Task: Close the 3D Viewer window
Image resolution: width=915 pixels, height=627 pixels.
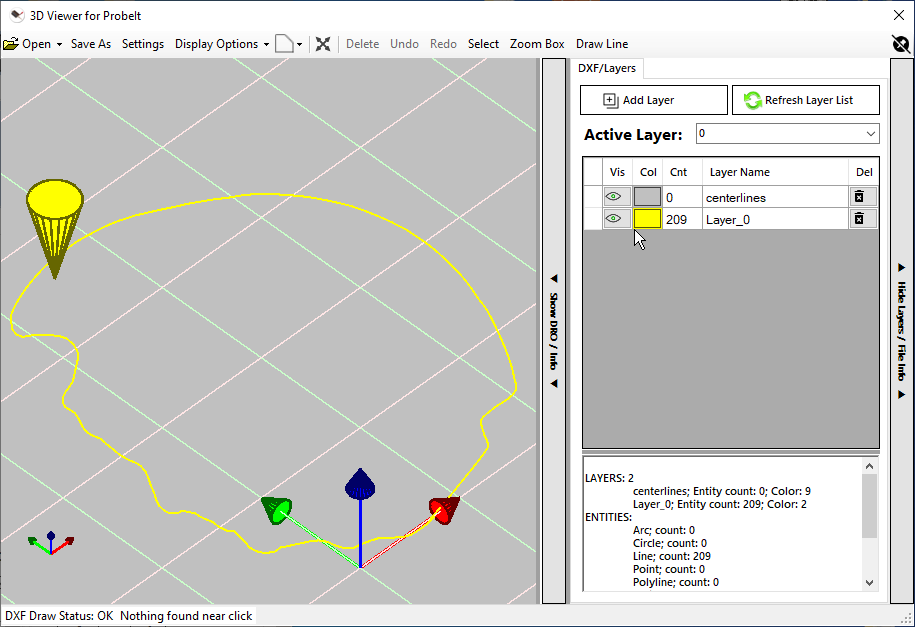Action: tap(899, 15)
